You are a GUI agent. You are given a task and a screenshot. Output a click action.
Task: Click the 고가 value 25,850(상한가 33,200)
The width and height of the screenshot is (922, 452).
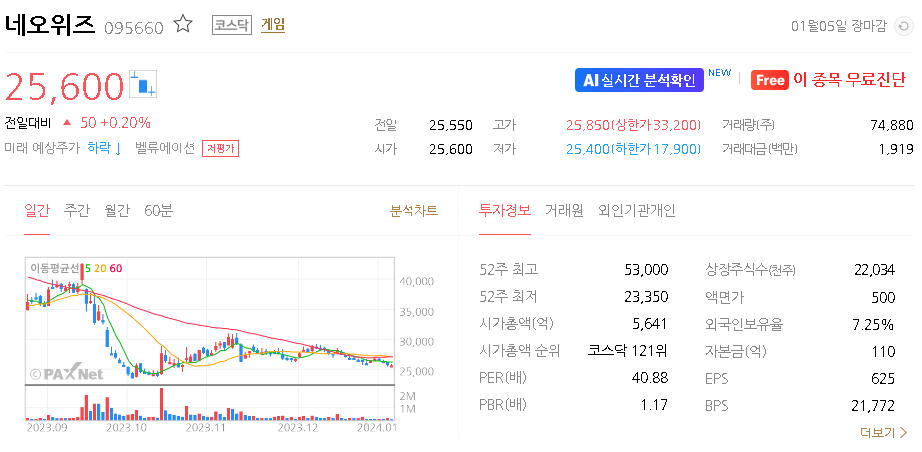tap(634, 125)
